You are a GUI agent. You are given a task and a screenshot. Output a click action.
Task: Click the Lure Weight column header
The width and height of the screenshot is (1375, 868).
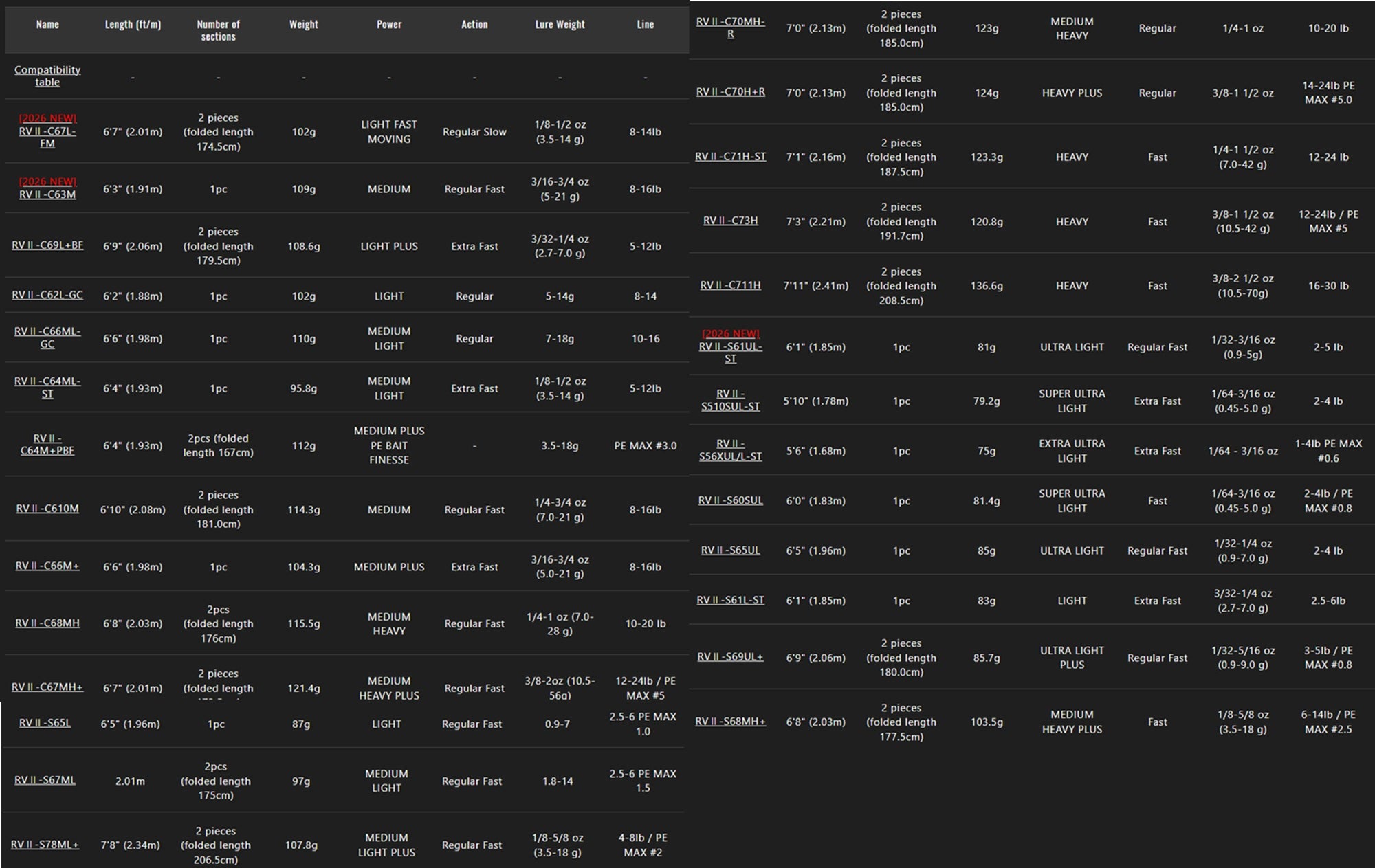click(560, 25)
